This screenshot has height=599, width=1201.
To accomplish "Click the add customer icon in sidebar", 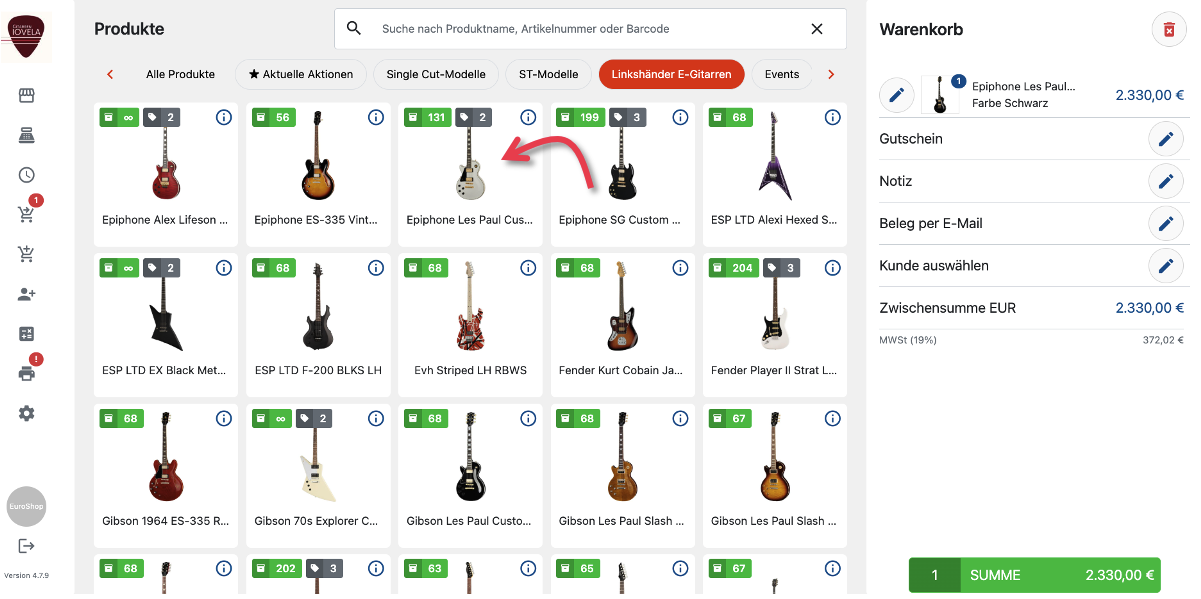I will 27,294.
